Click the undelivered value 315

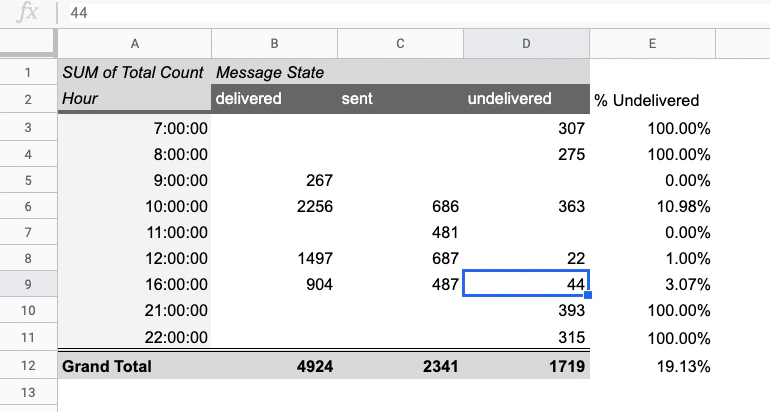pyautogui.click(x=526, y=337)
